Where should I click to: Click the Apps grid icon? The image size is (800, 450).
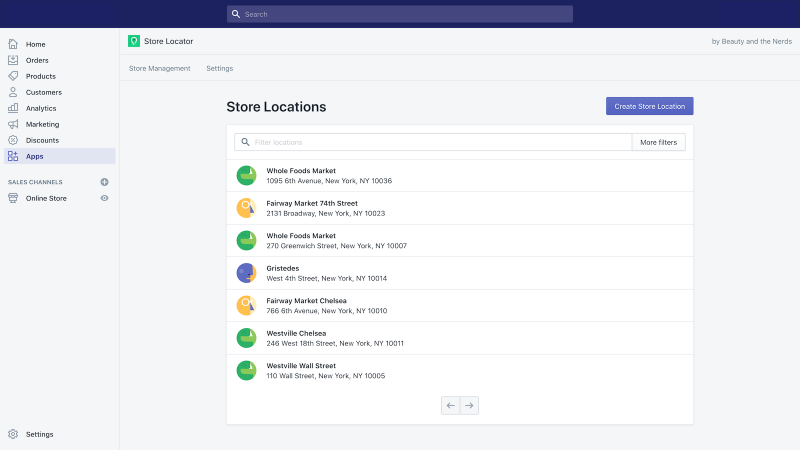click(13, 156)
